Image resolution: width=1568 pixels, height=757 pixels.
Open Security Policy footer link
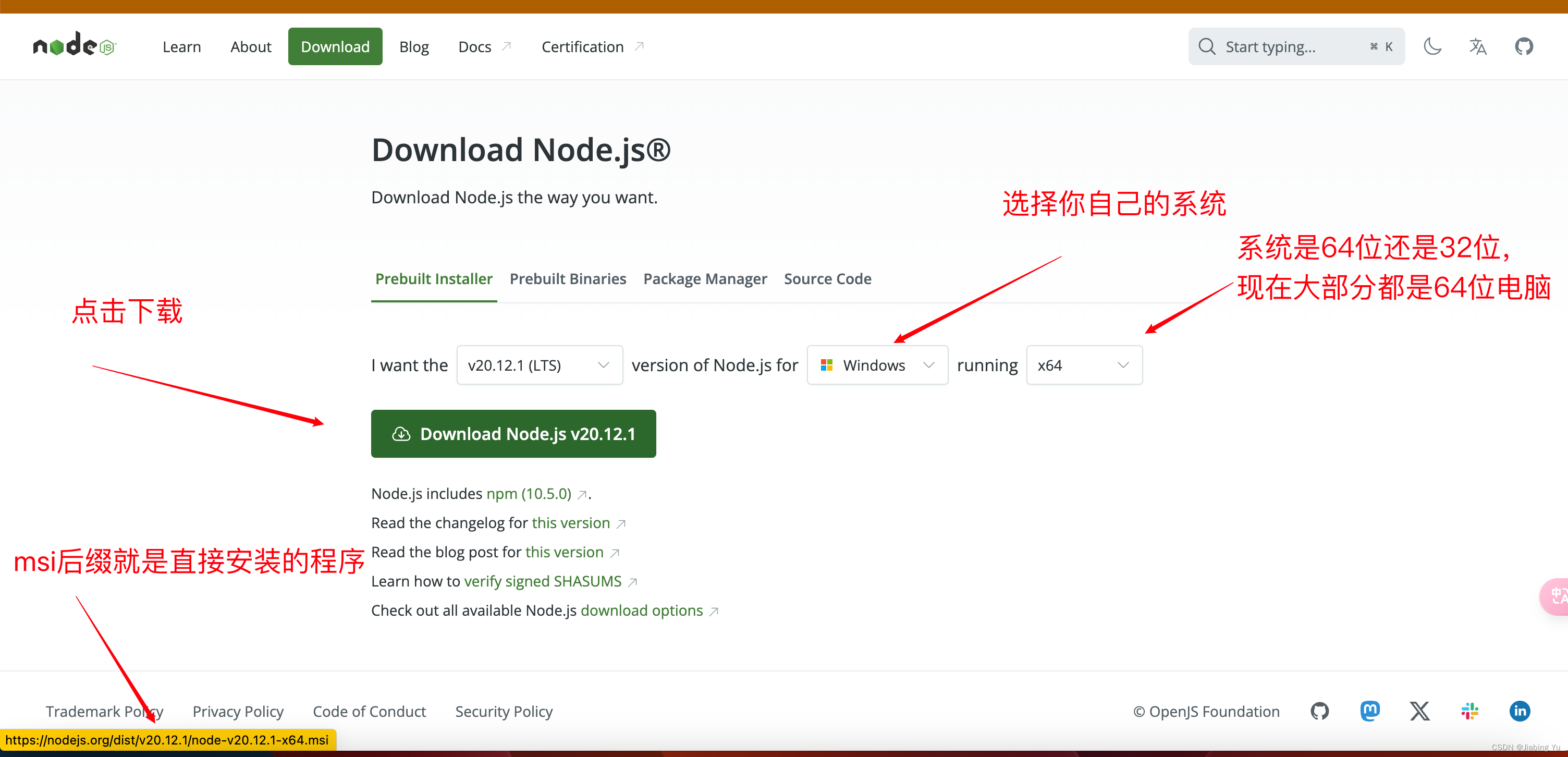[504, 711]
